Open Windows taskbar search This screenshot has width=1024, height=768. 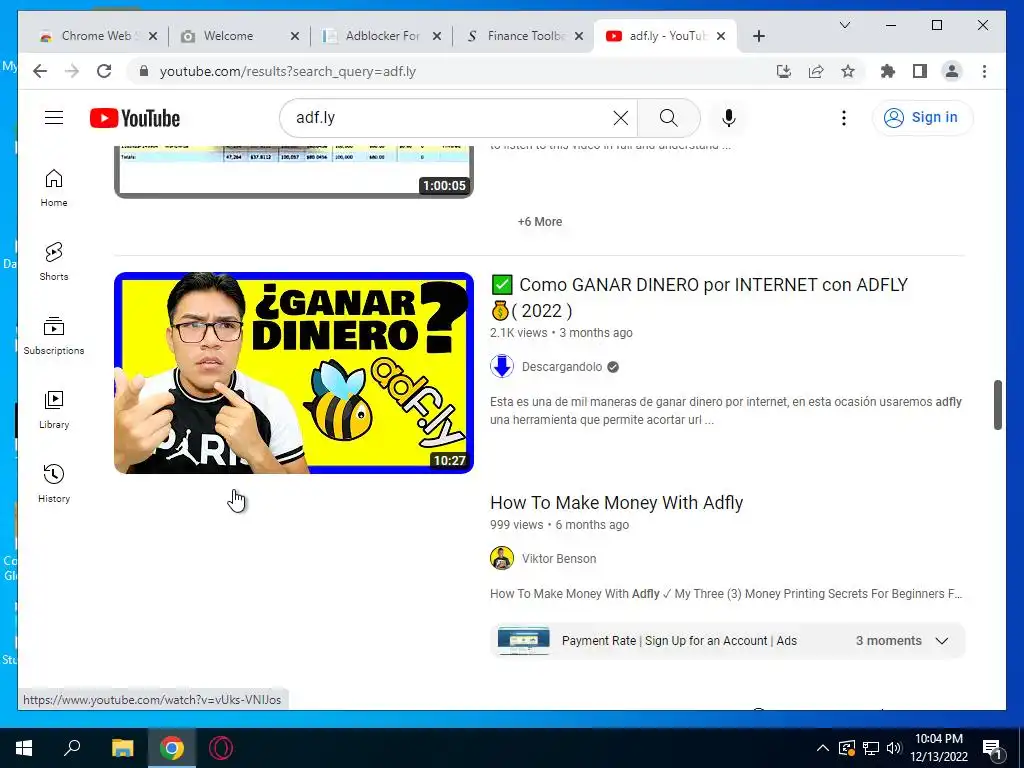(72, 748)
